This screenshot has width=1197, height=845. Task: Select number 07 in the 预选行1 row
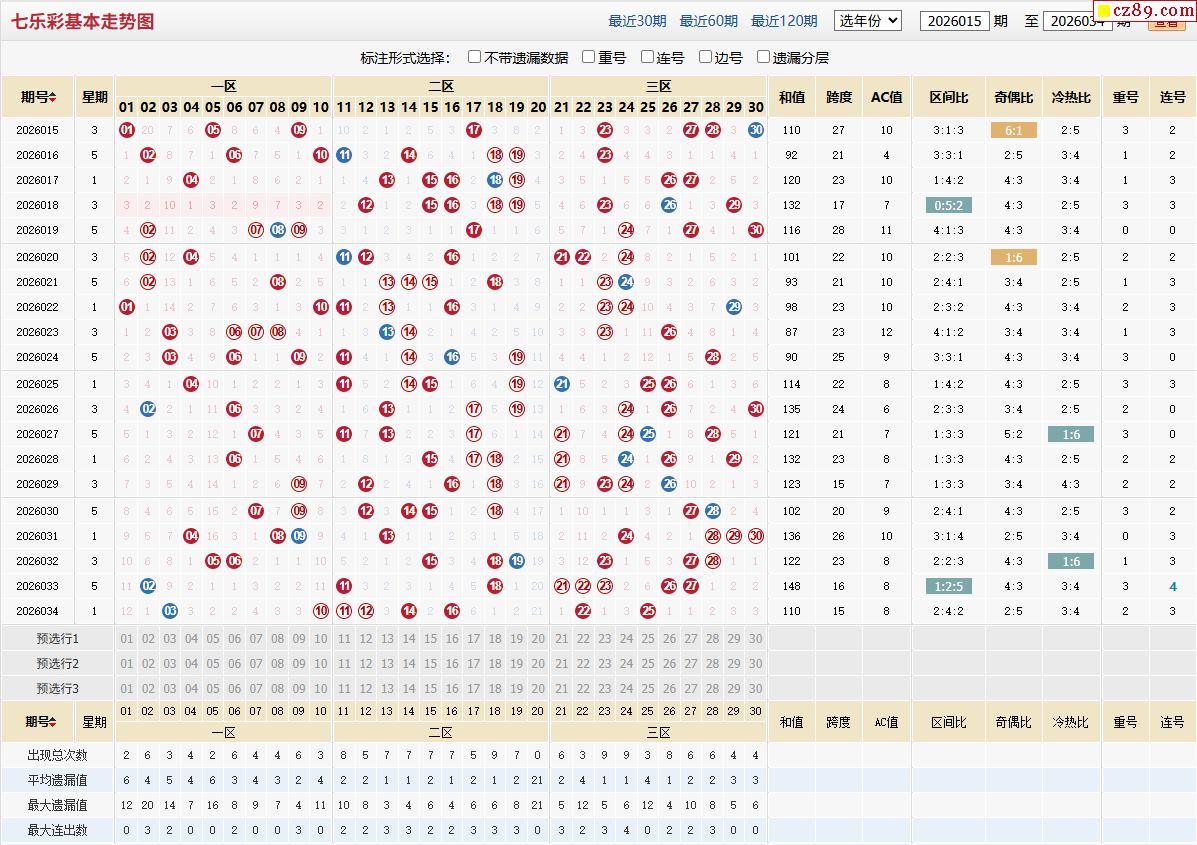point(256,639)
